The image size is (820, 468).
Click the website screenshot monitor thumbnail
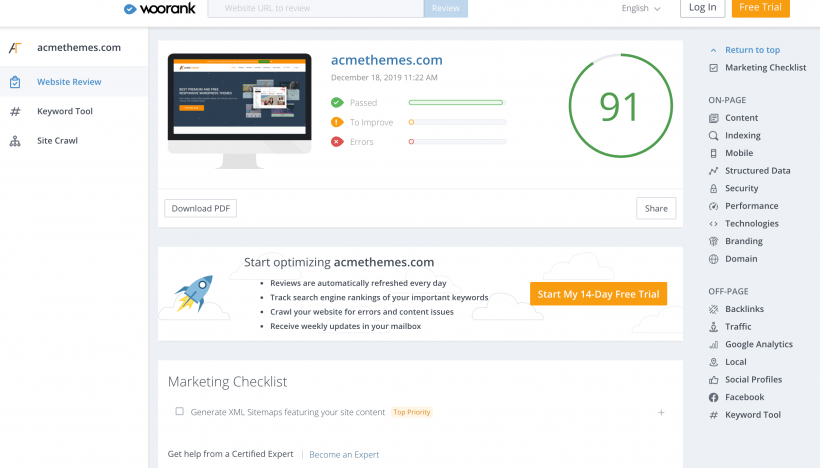pyautogui.click(x=240, y=110)
